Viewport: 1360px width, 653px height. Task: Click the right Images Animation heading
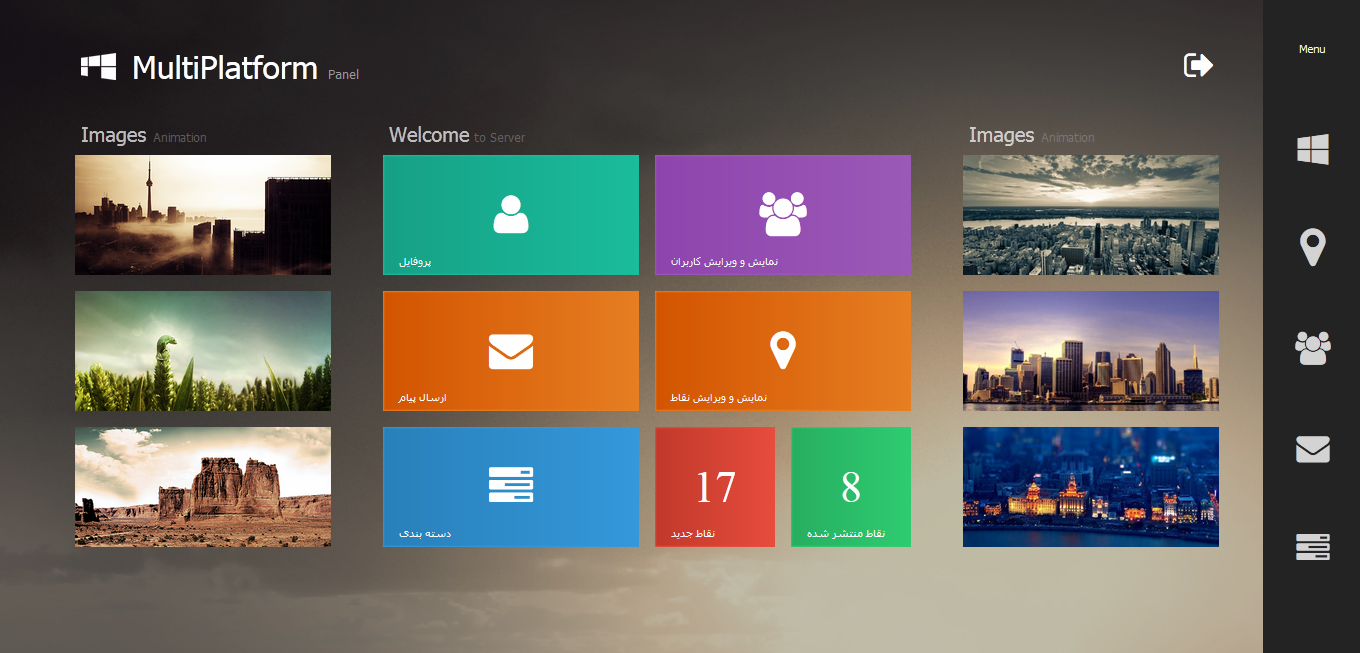(x=1032, y=135)
